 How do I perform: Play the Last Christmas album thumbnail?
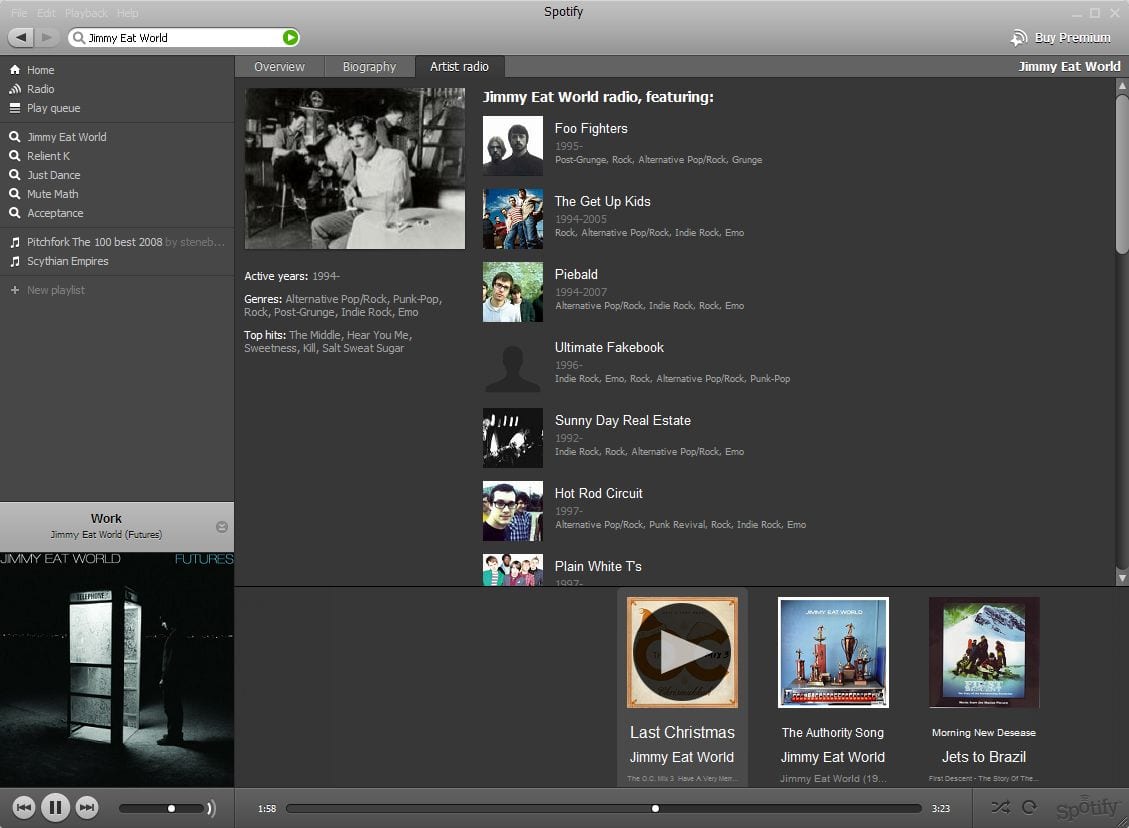pyautogui.click(x=682, y=652)
